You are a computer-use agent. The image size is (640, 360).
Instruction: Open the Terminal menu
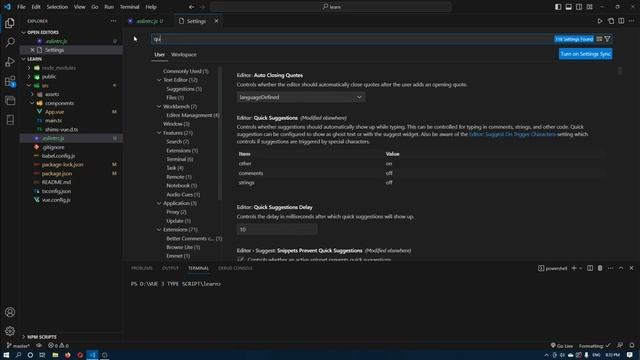129,7
